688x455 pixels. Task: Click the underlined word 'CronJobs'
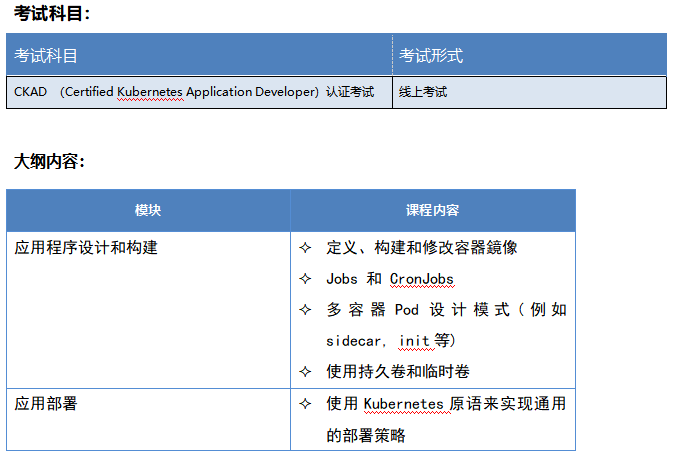422,279
